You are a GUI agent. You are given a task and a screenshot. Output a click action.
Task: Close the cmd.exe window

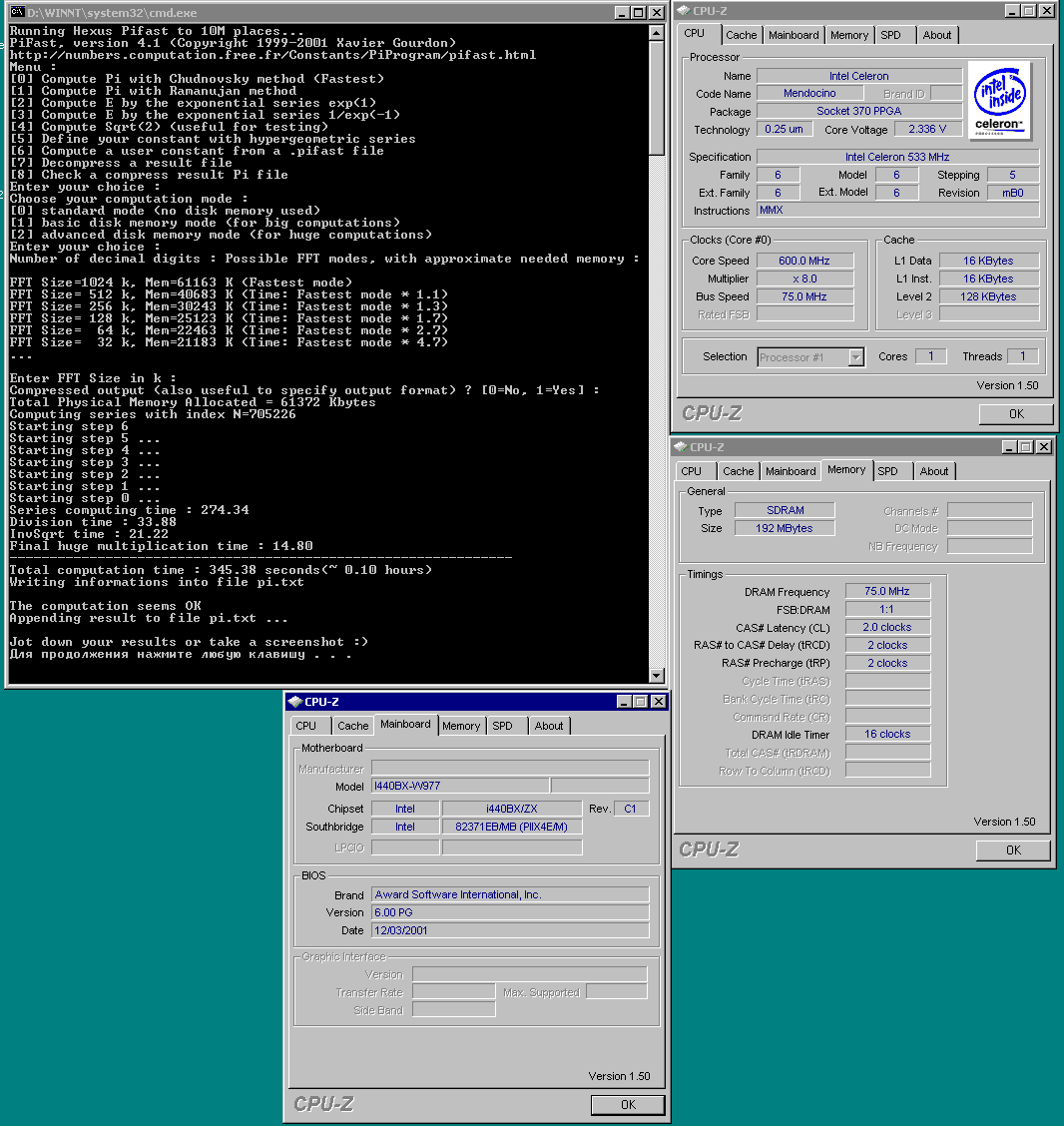656,12
